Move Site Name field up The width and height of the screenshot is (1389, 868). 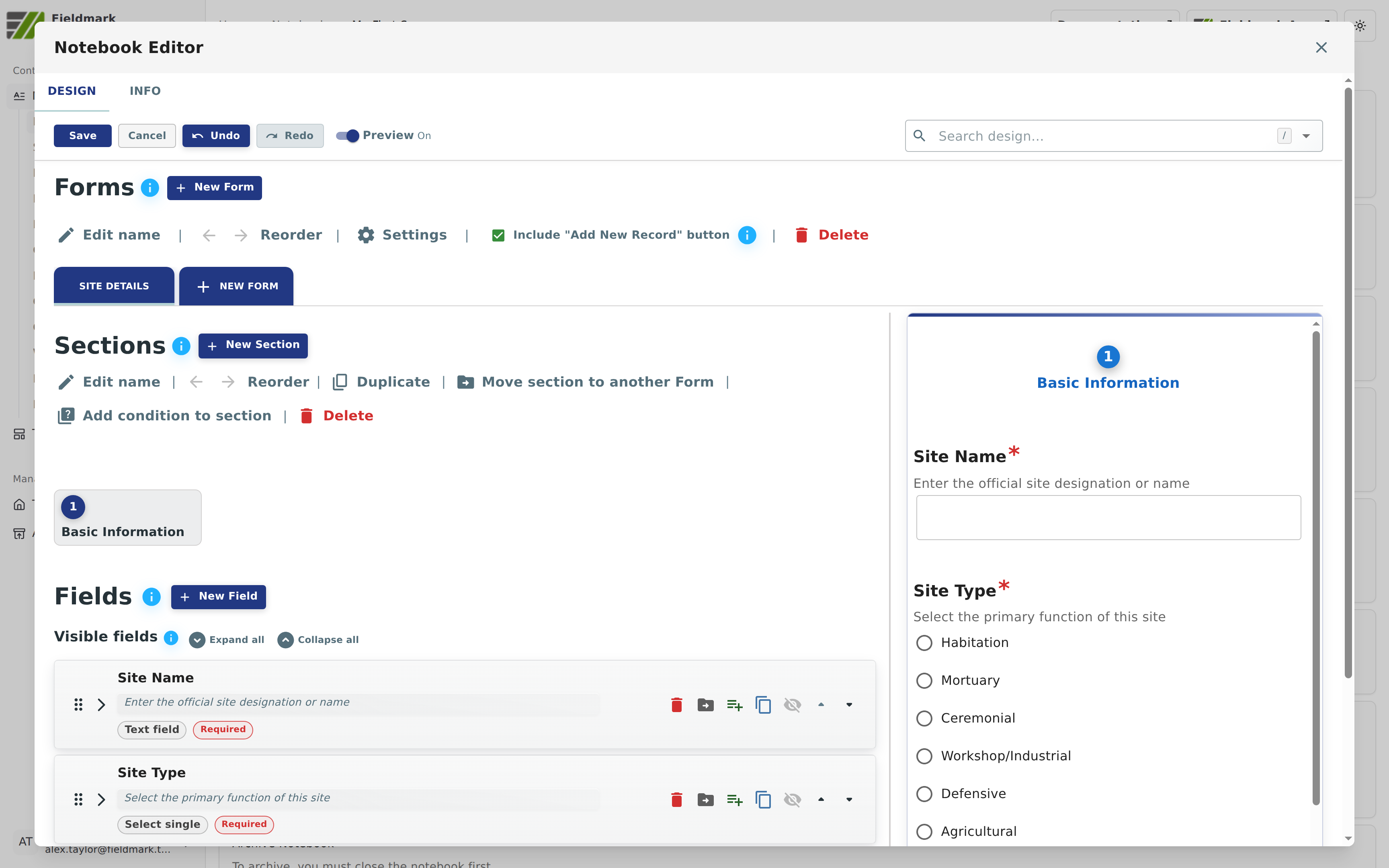pyautogui.click(x=821, y=705)
